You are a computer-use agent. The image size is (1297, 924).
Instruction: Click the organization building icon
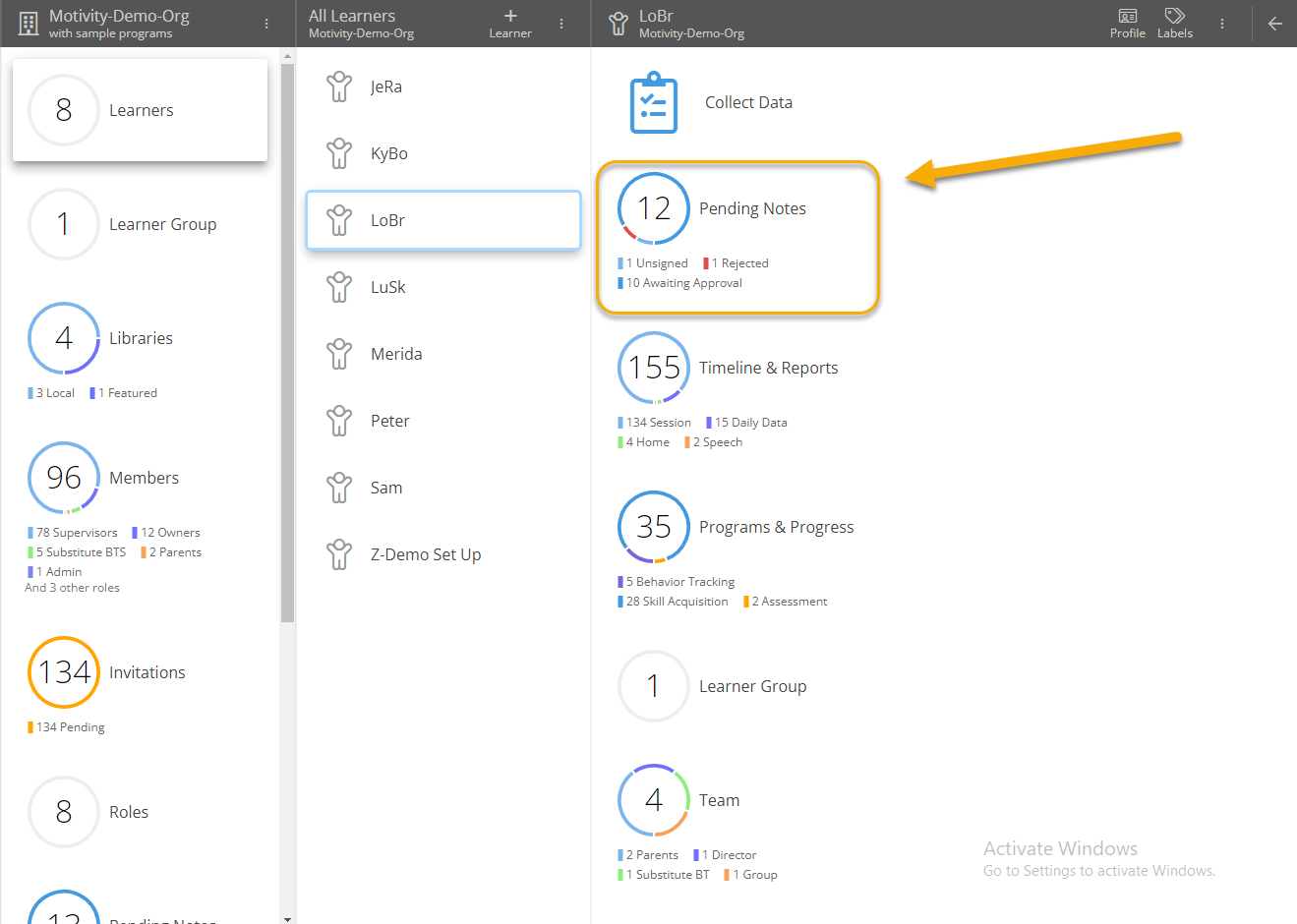pyautogui.click(x=29, y=24)
